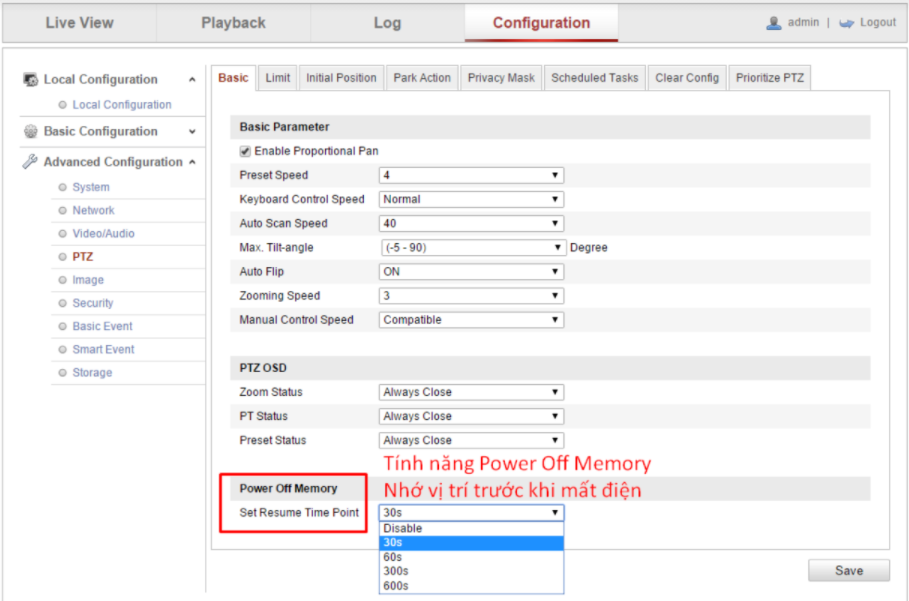Open the Storage sidebar item

[92, 373]
